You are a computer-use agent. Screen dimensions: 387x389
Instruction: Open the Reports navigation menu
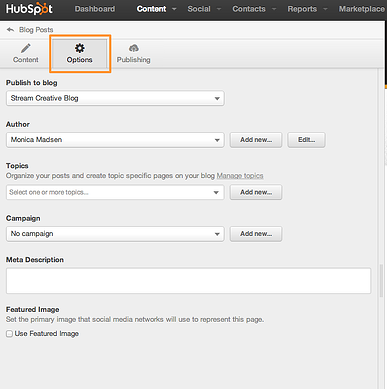coord(307,9)
